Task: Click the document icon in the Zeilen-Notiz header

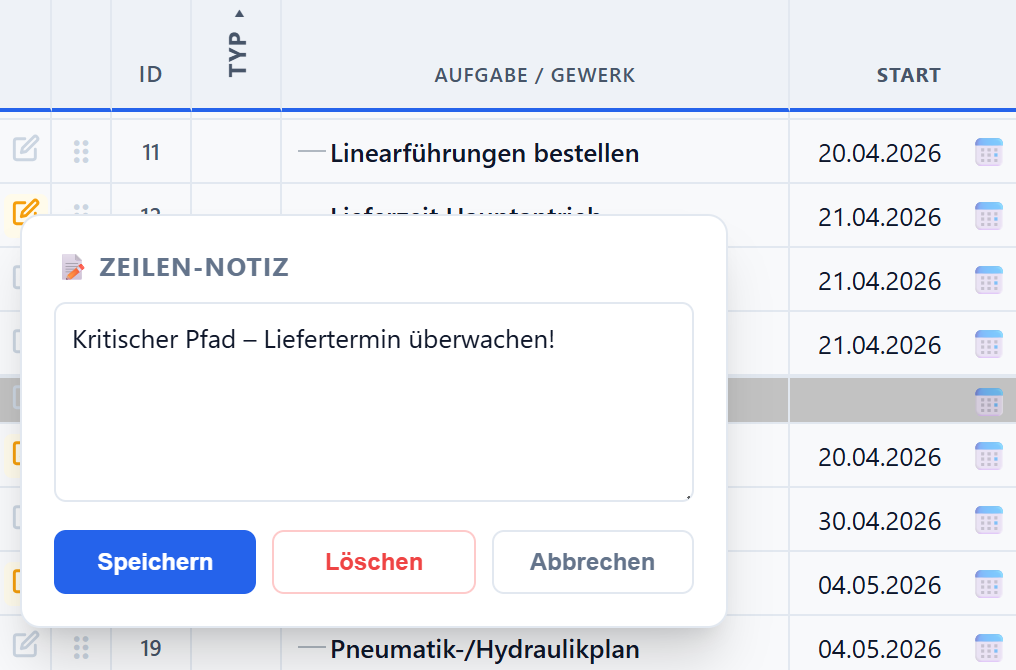Action: coord(71,266)
